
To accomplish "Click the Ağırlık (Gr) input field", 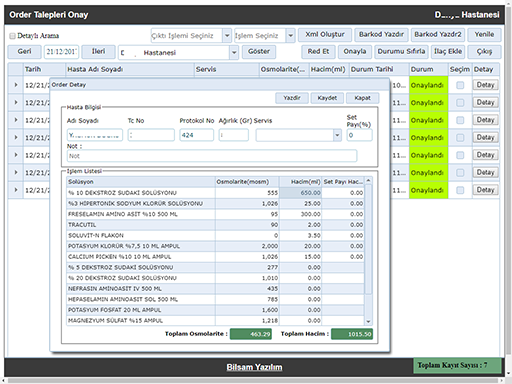I will coord(234,135).
